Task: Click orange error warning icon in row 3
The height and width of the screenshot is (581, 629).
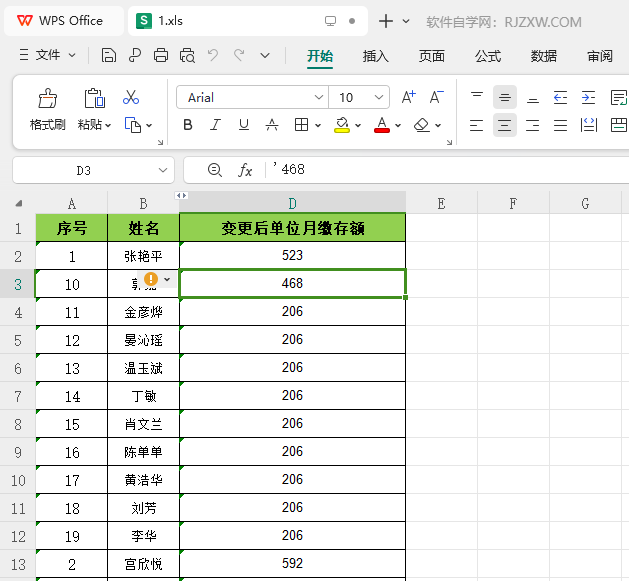Action: [151, 279]
